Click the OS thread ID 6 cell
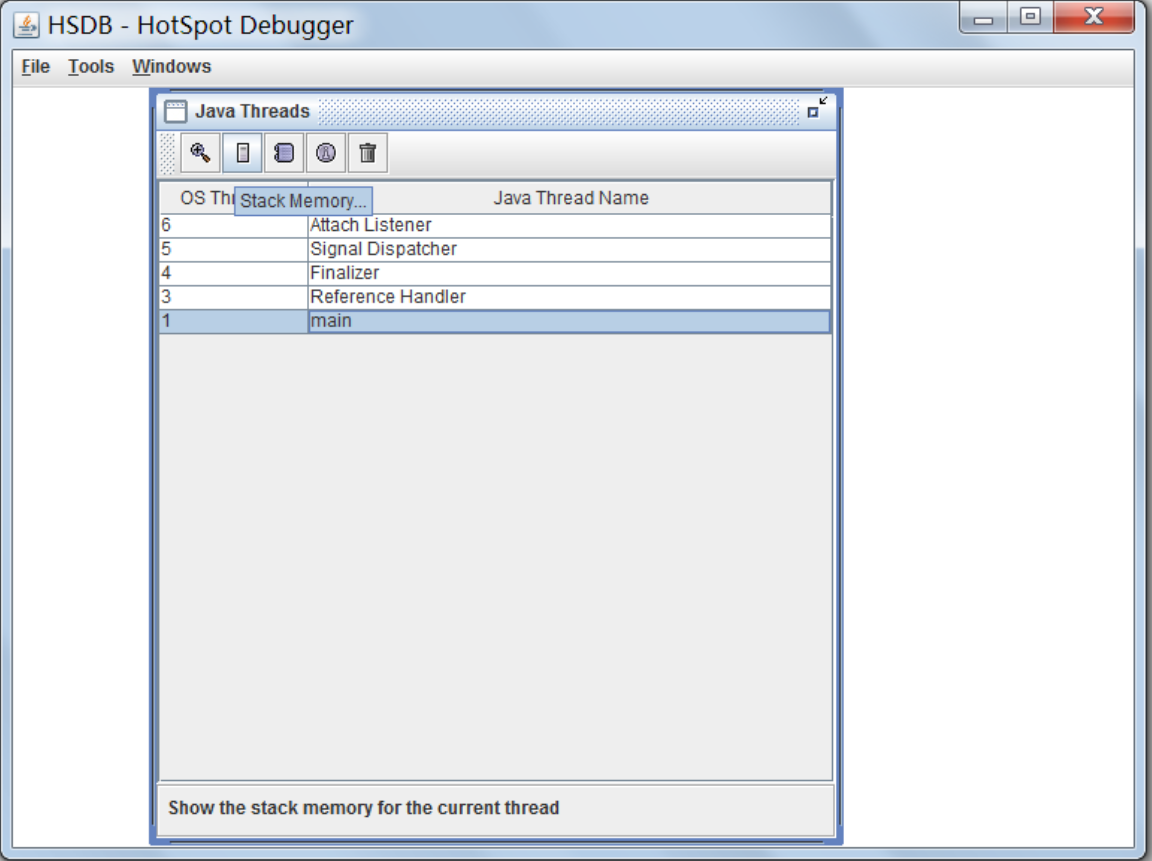This screenshot has height=861, width=1152. [234, 225]
